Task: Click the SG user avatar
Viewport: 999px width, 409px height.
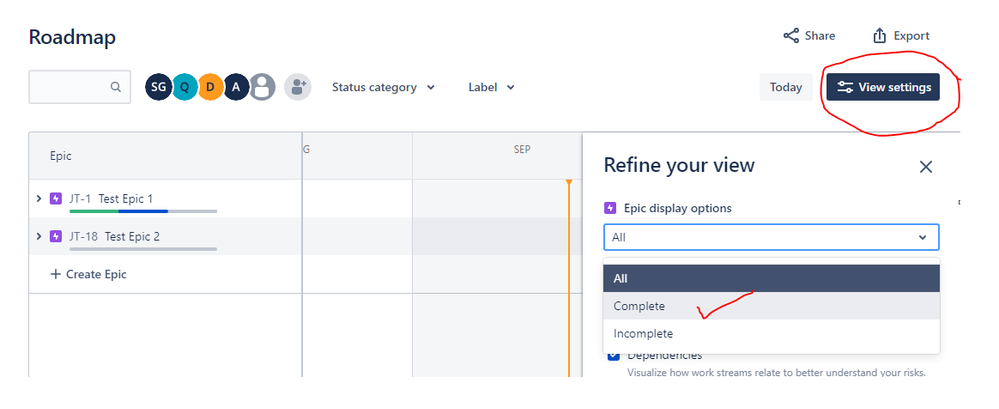Action: [158, 87]
